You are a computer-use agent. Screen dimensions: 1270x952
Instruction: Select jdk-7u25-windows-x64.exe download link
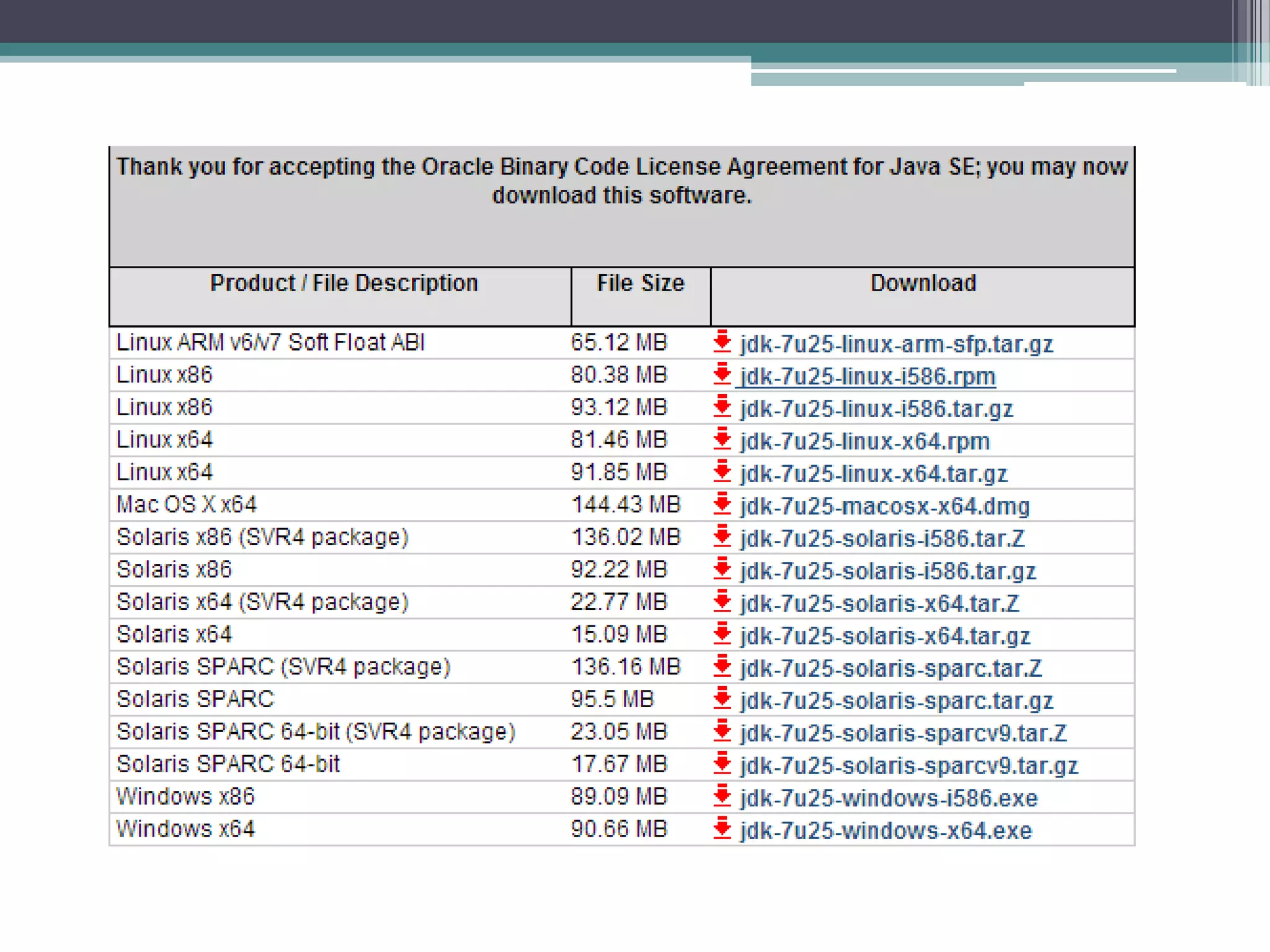tap(886, 831)
